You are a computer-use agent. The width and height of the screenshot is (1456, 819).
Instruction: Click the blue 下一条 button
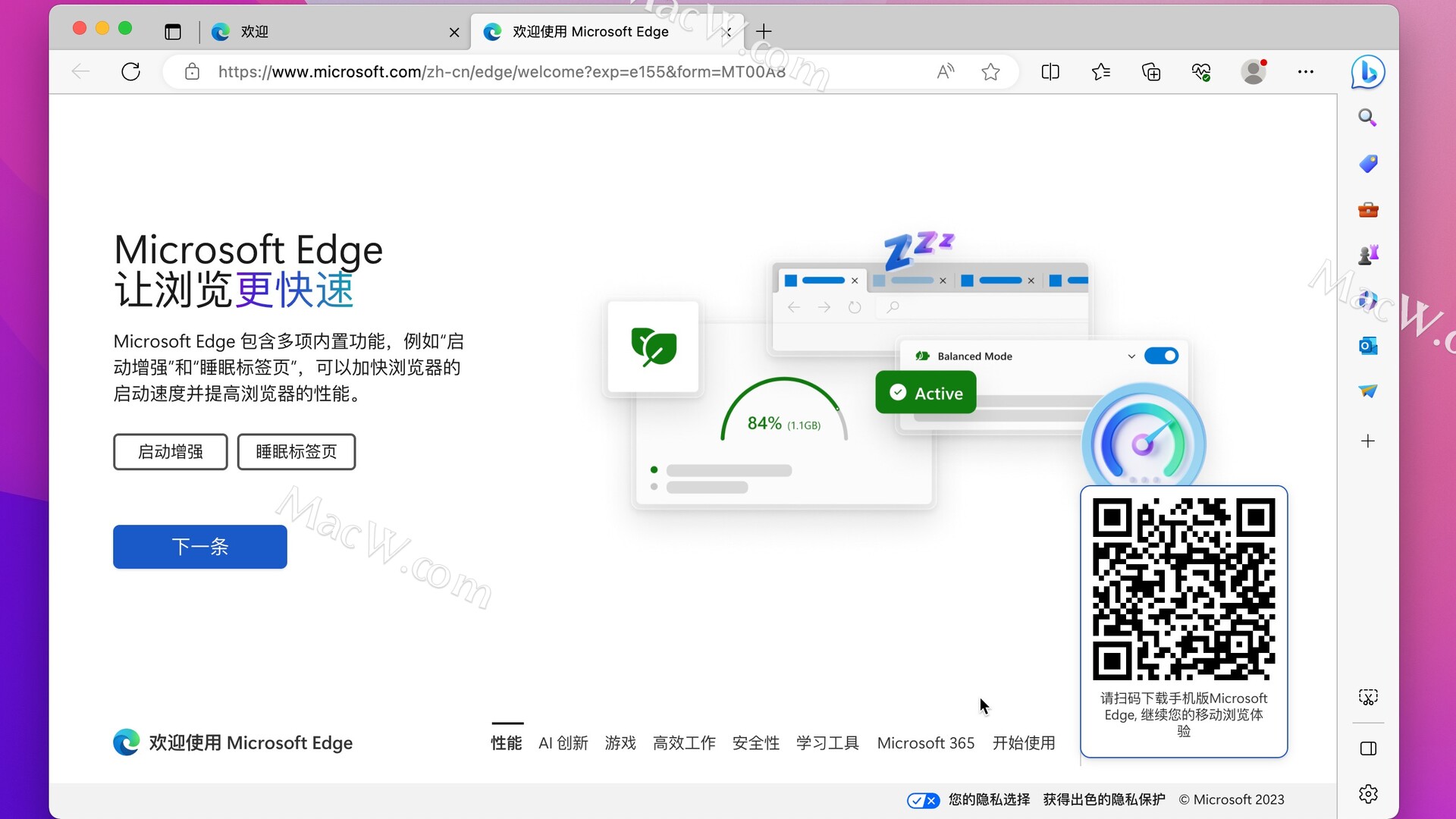[200, 547]
